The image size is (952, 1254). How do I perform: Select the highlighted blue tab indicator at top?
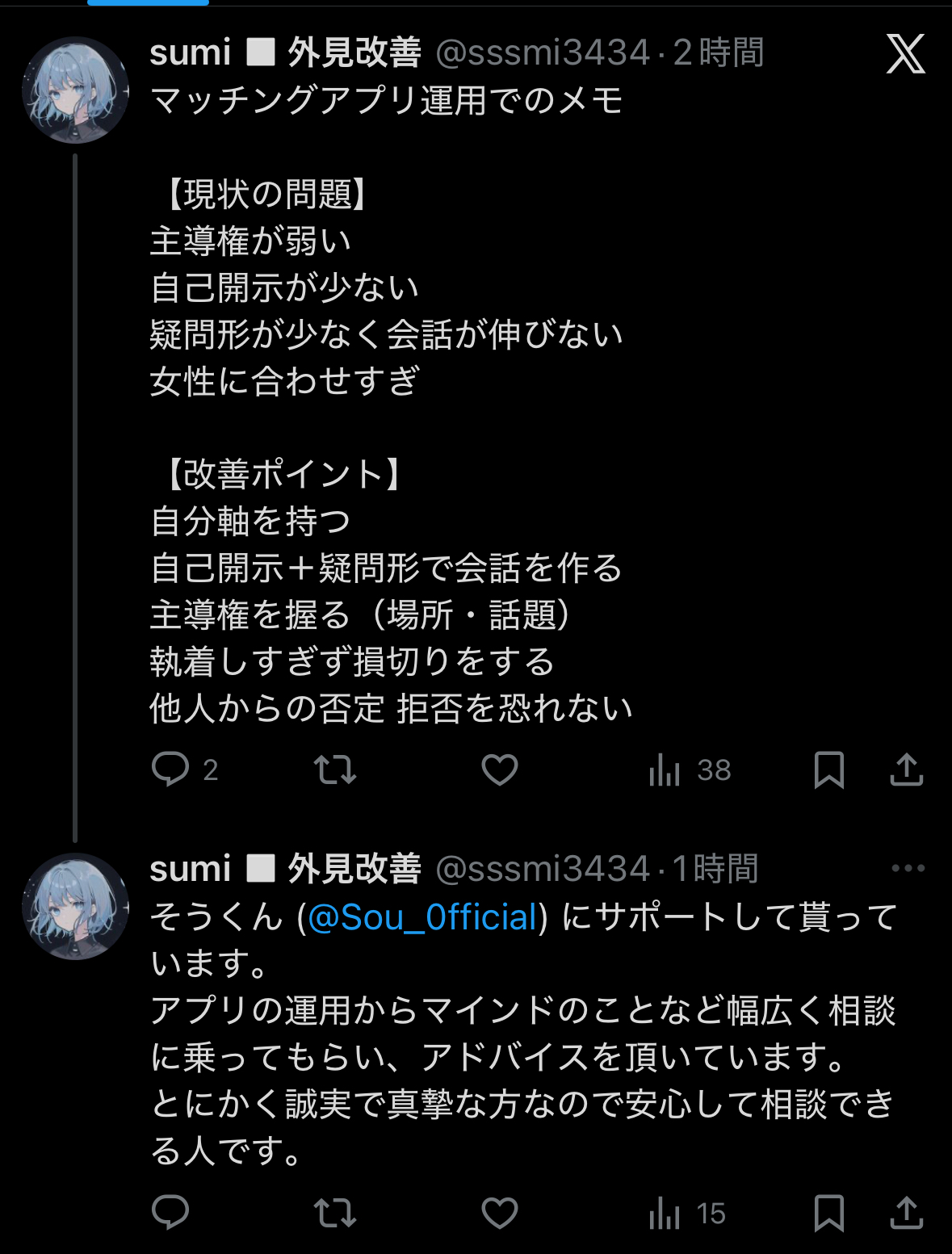(x=148, y=3)
